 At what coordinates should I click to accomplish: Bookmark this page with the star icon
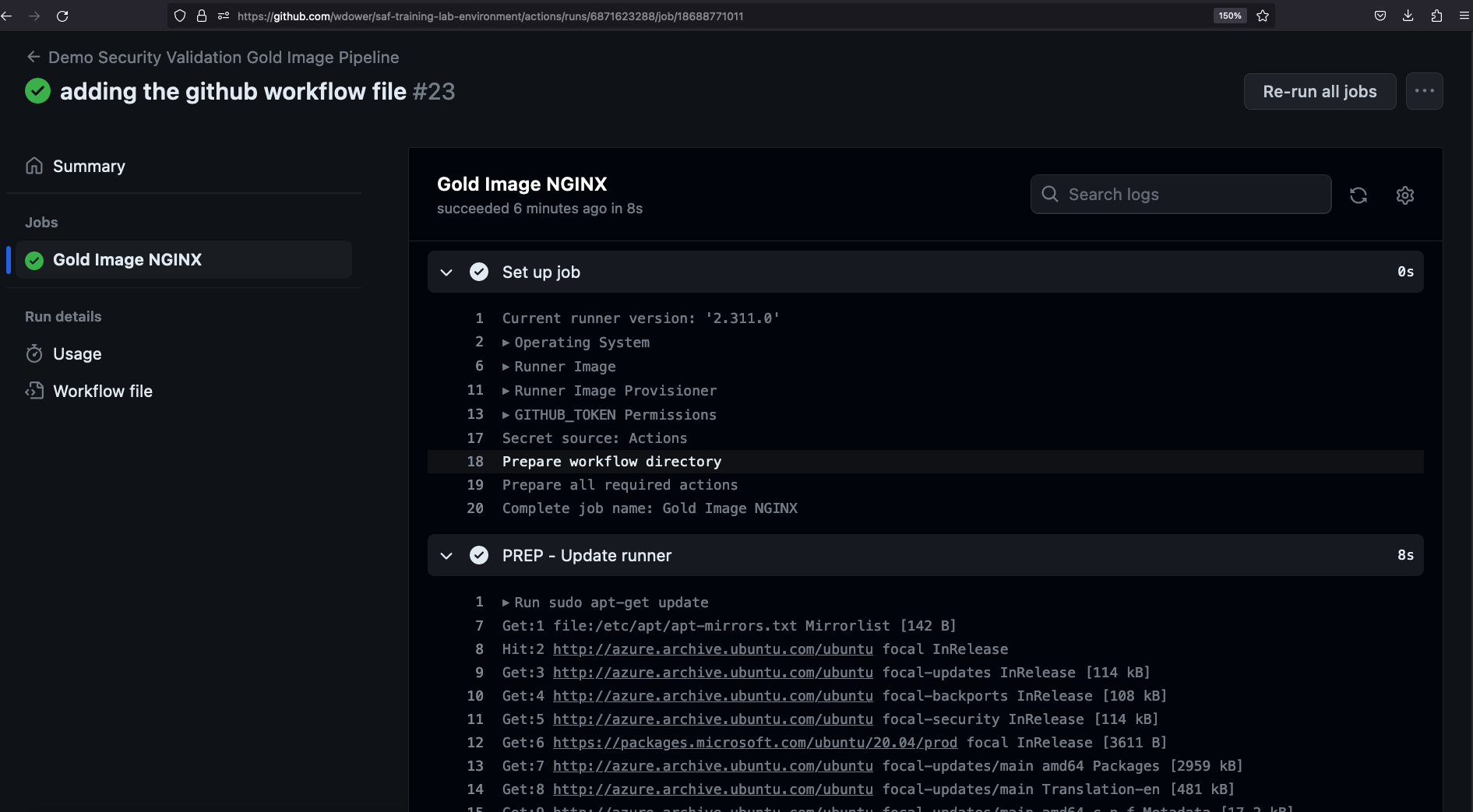click(x=1263, y=16)
